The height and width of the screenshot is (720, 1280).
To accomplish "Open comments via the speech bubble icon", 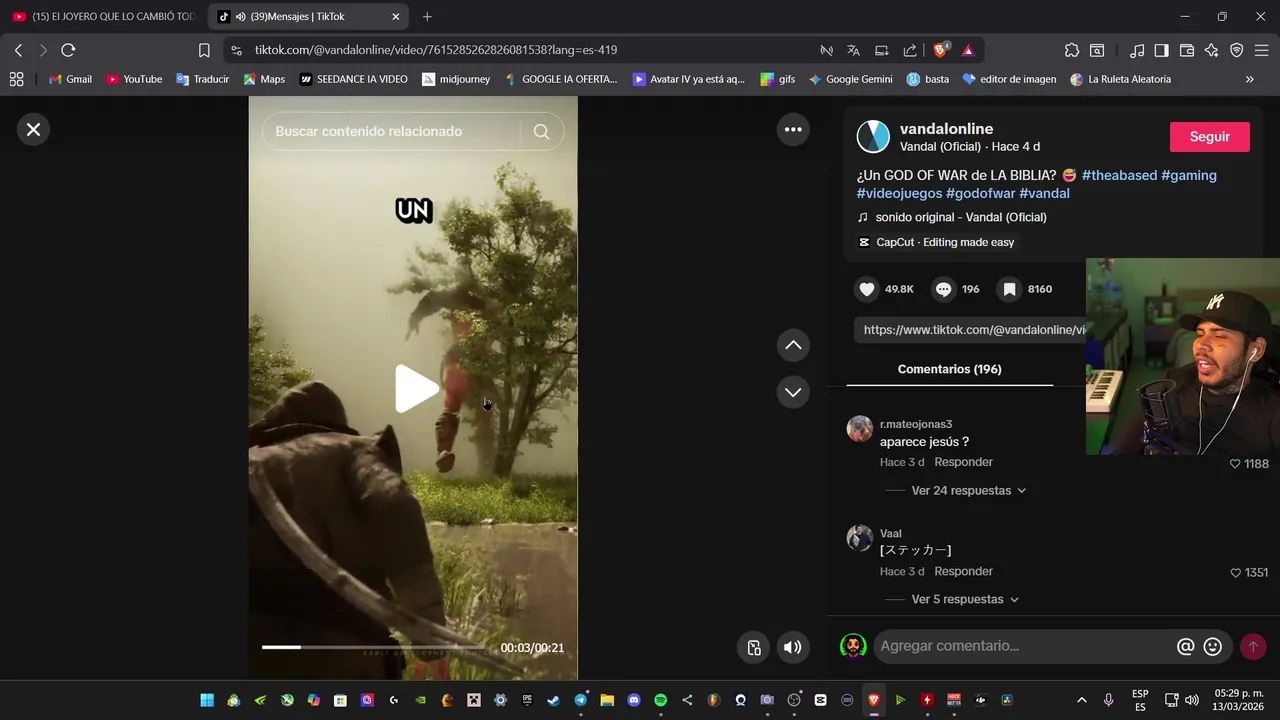I will point(943,289).
